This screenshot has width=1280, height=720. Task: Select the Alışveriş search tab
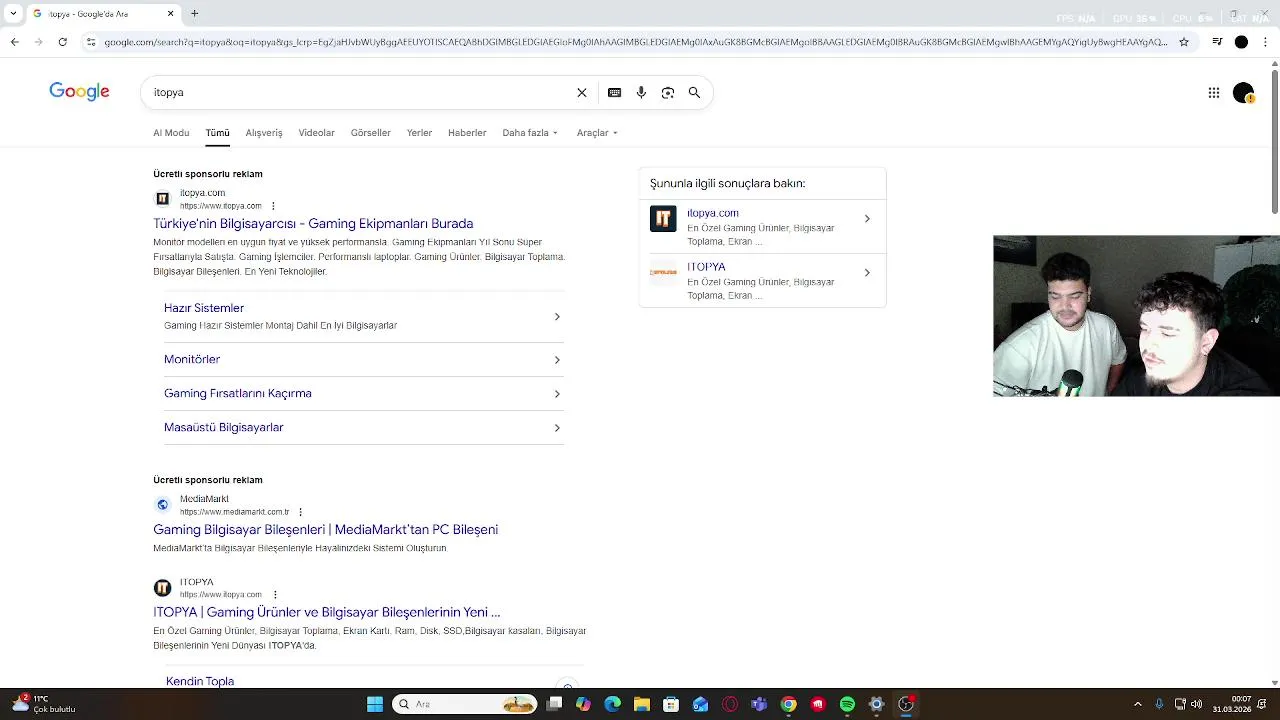coord(264,133)
